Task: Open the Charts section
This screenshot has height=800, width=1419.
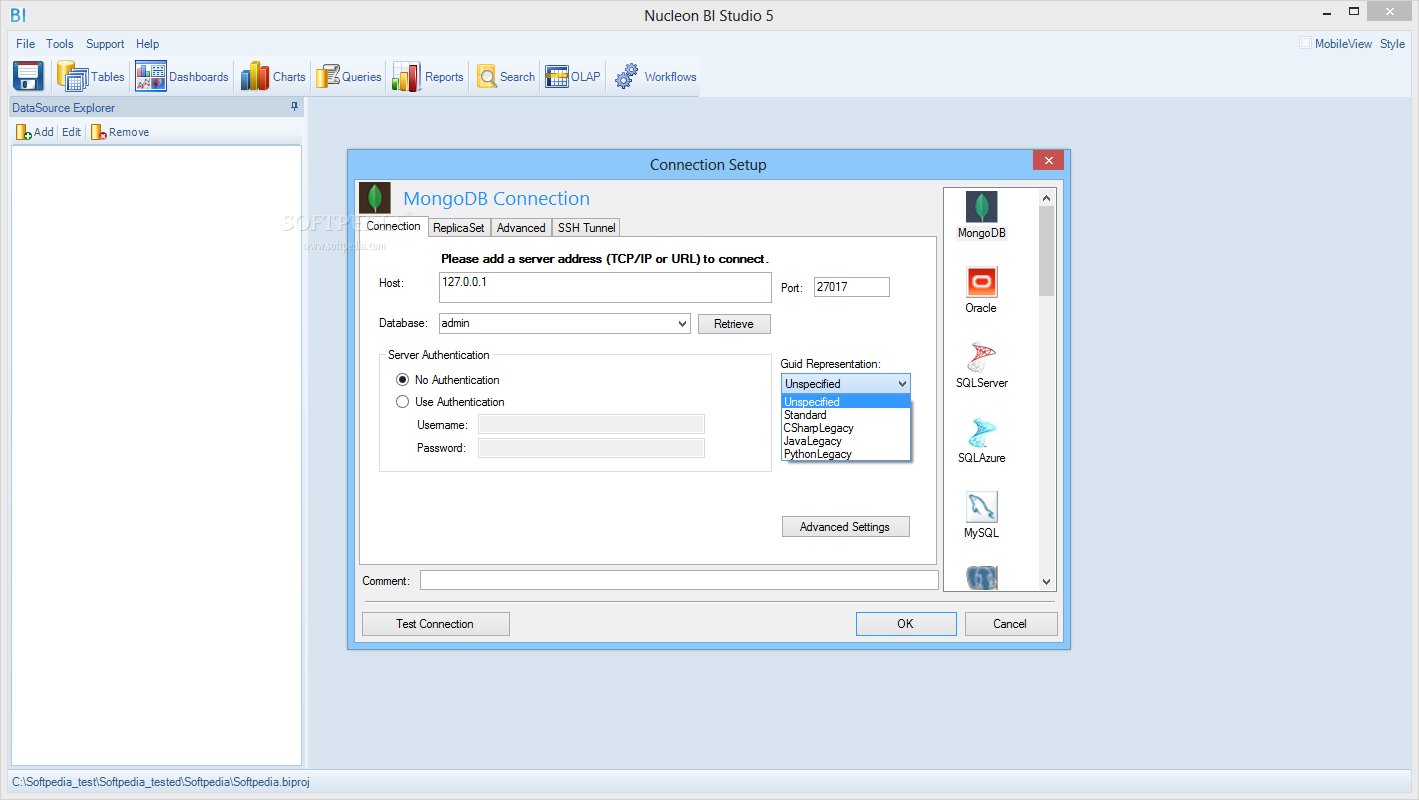Action: [273, 77]
